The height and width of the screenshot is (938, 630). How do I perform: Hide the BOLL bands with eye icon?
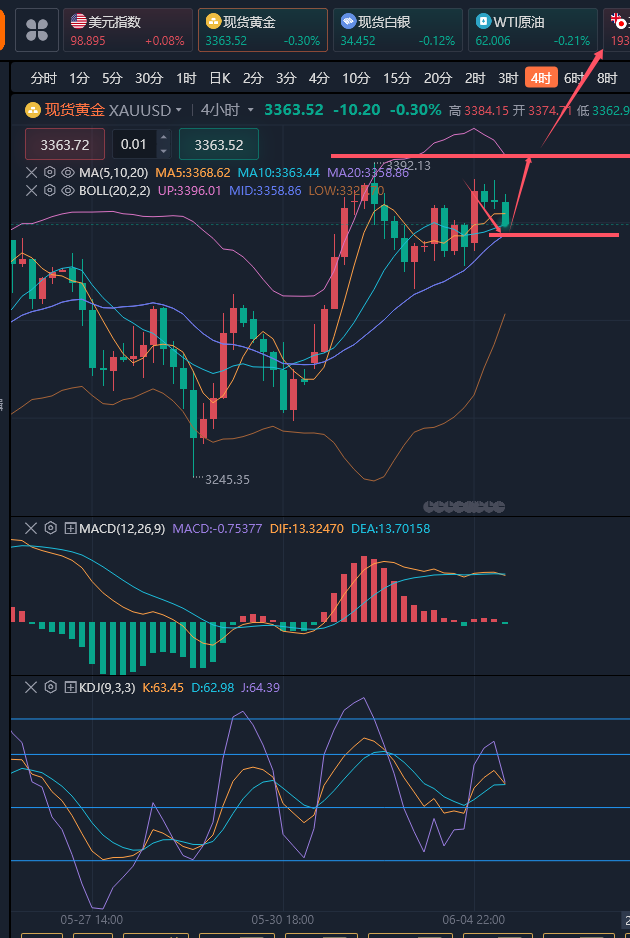coord(67,190)
